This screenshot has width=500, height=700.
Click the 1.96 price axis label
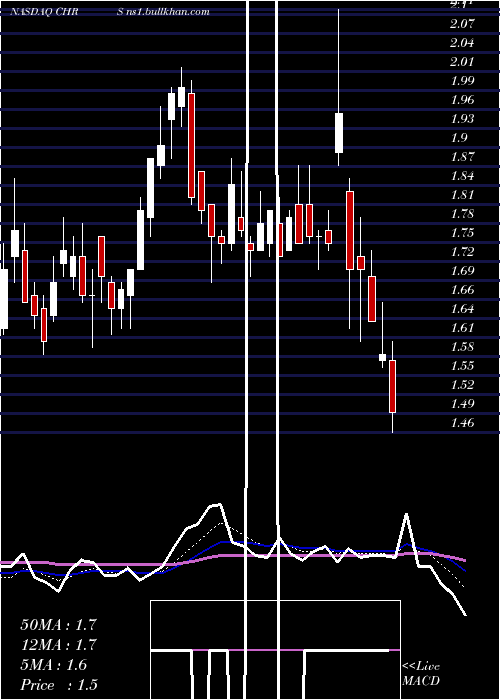(462, 100)
